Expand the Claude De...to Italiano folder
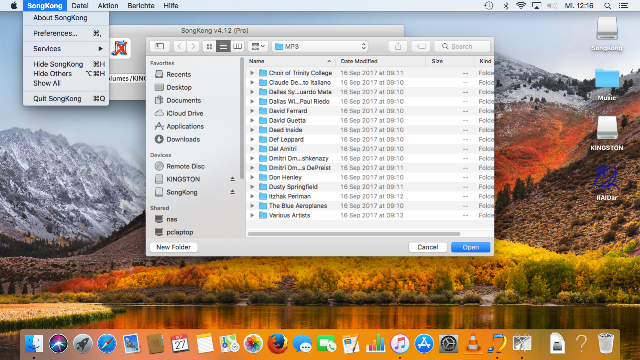Viewport: 640px width, 360px height. point(252,82)
